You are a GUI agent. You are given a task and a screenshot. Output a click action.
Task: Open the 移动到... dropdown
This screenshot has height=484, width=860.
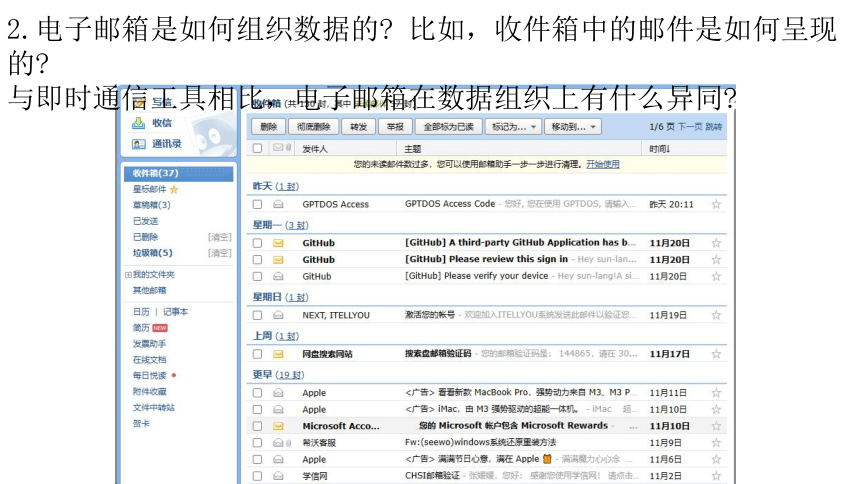click(573, 127)
